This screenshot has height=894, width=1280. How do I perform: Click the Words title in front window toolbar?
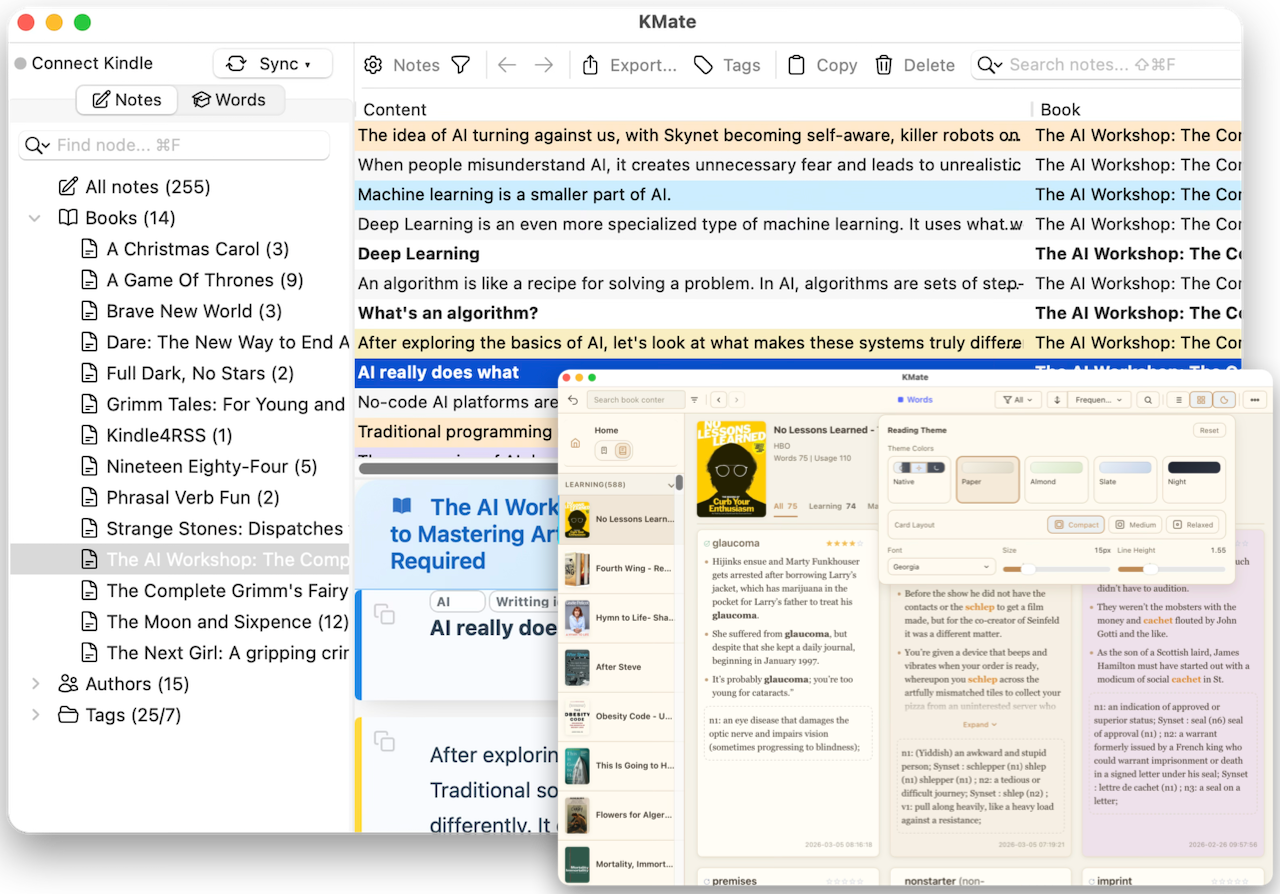914,400
